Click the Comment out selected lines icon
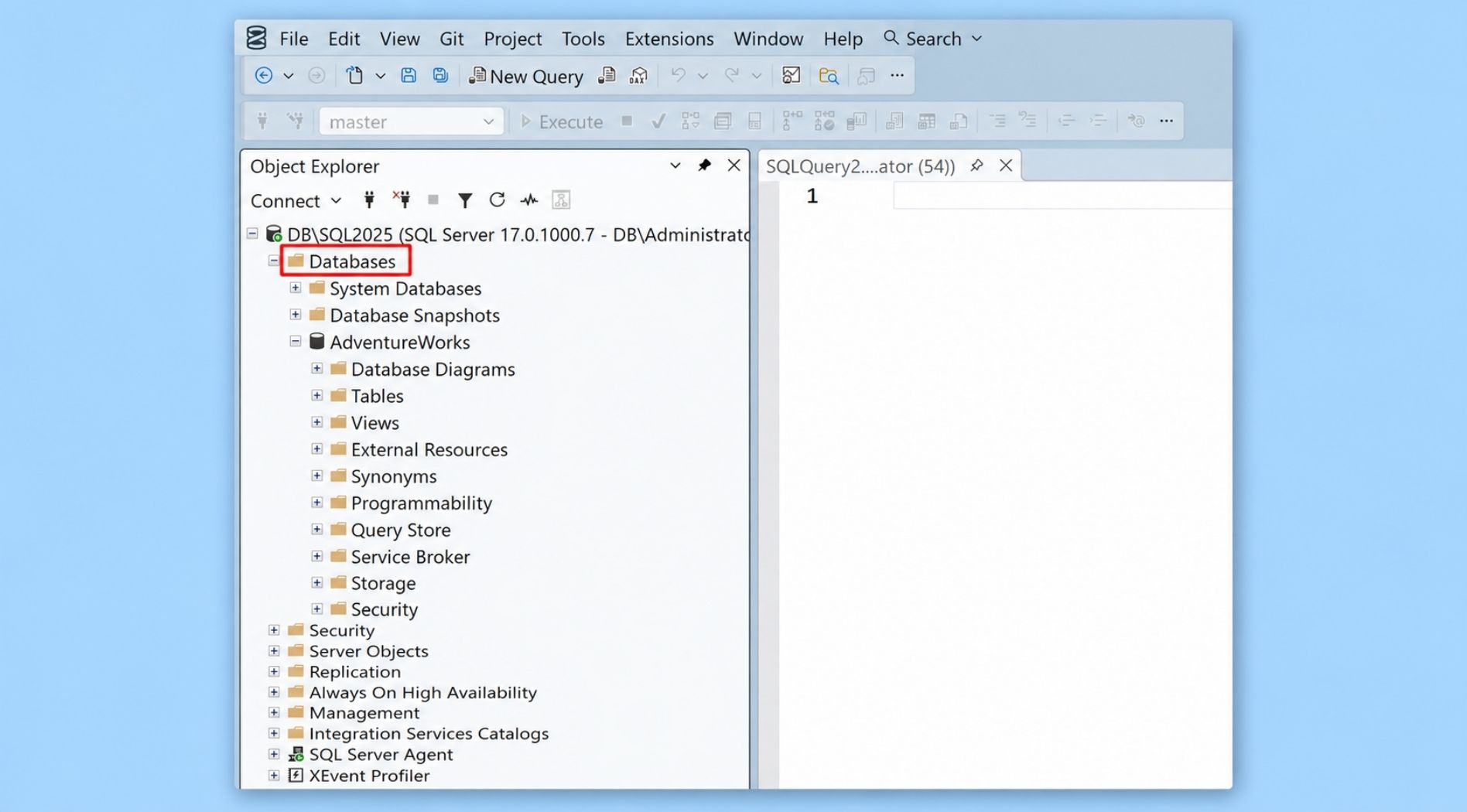The width and height of the screenshot is (1467, 812). [997, 121]
